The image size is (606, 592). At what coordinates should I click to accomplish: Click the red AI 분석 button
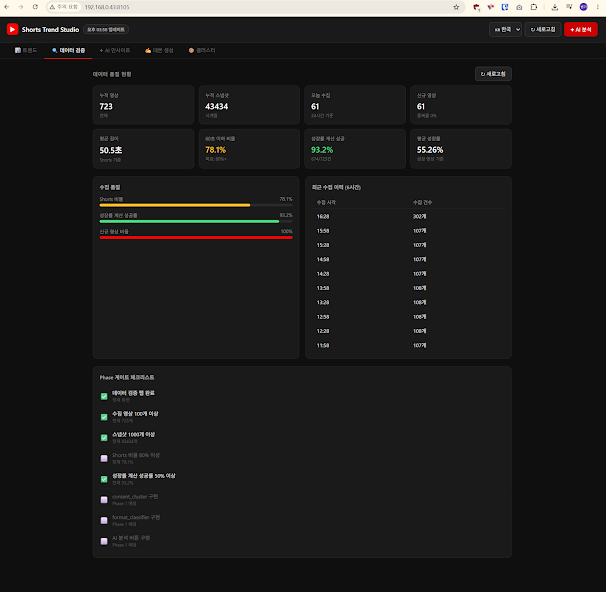click(x=580, y=29)
